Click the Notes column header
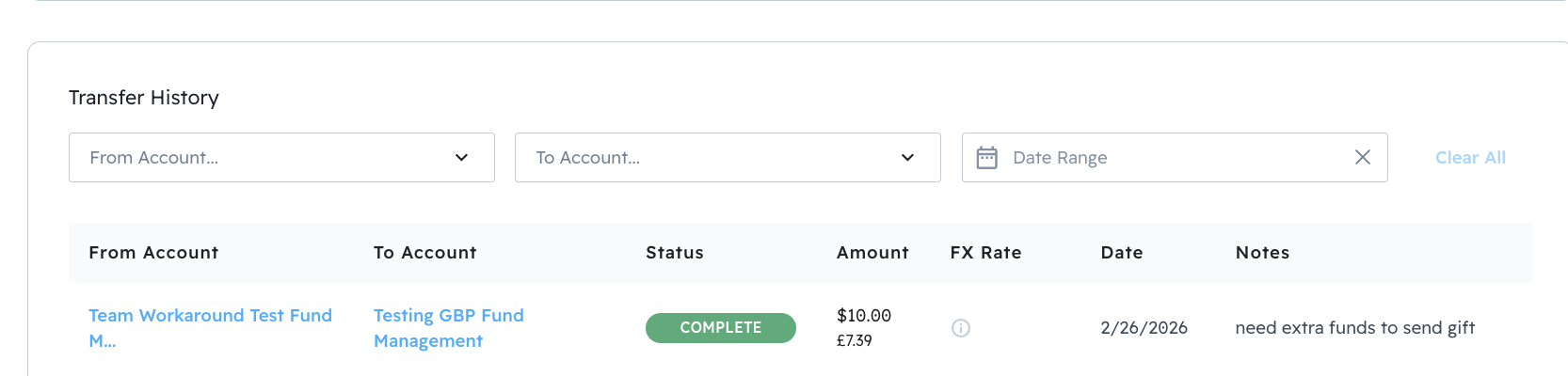This screenshot has width=1568, height=376. 1262,253
